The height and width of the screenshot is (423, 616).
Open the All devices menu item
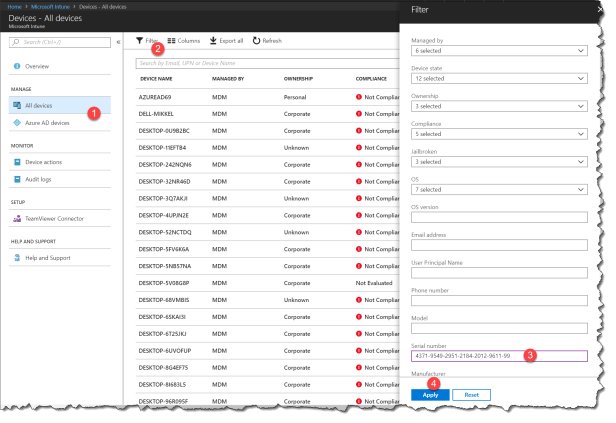pyautogui.click(x=60, y=105)
